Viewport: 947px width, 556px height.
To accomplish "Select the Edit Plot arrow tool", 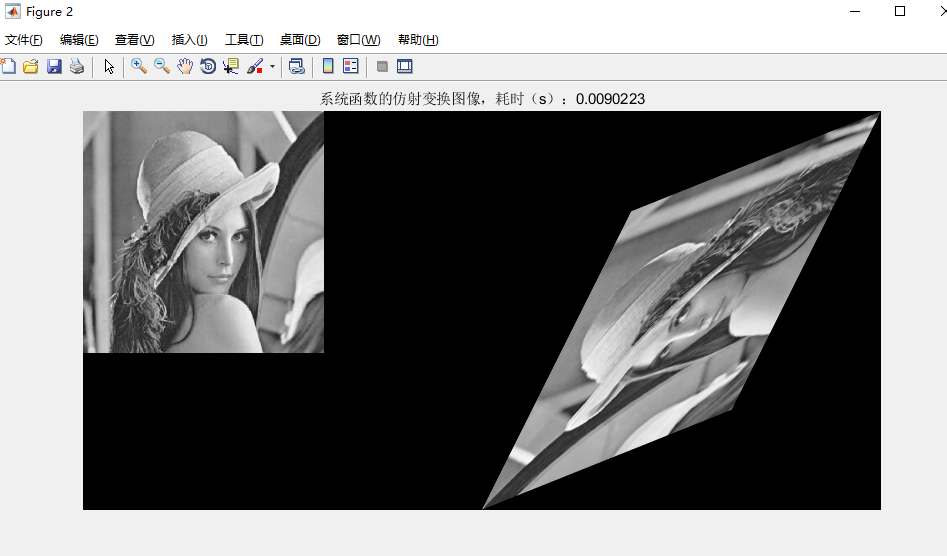I will click(109, 66).
